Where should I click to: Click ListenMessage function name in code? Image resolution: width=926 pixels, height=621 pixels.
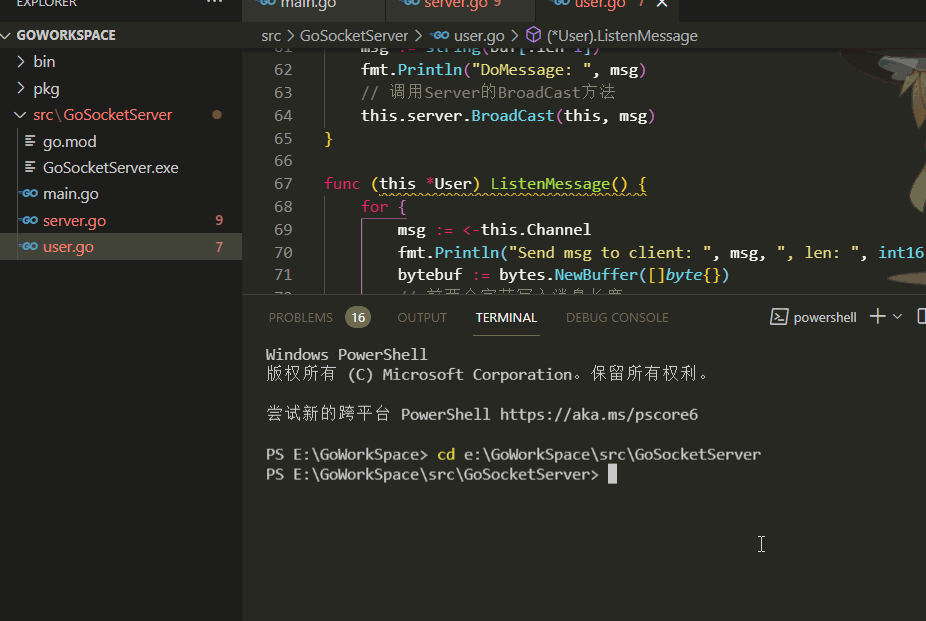click(550, 184)
